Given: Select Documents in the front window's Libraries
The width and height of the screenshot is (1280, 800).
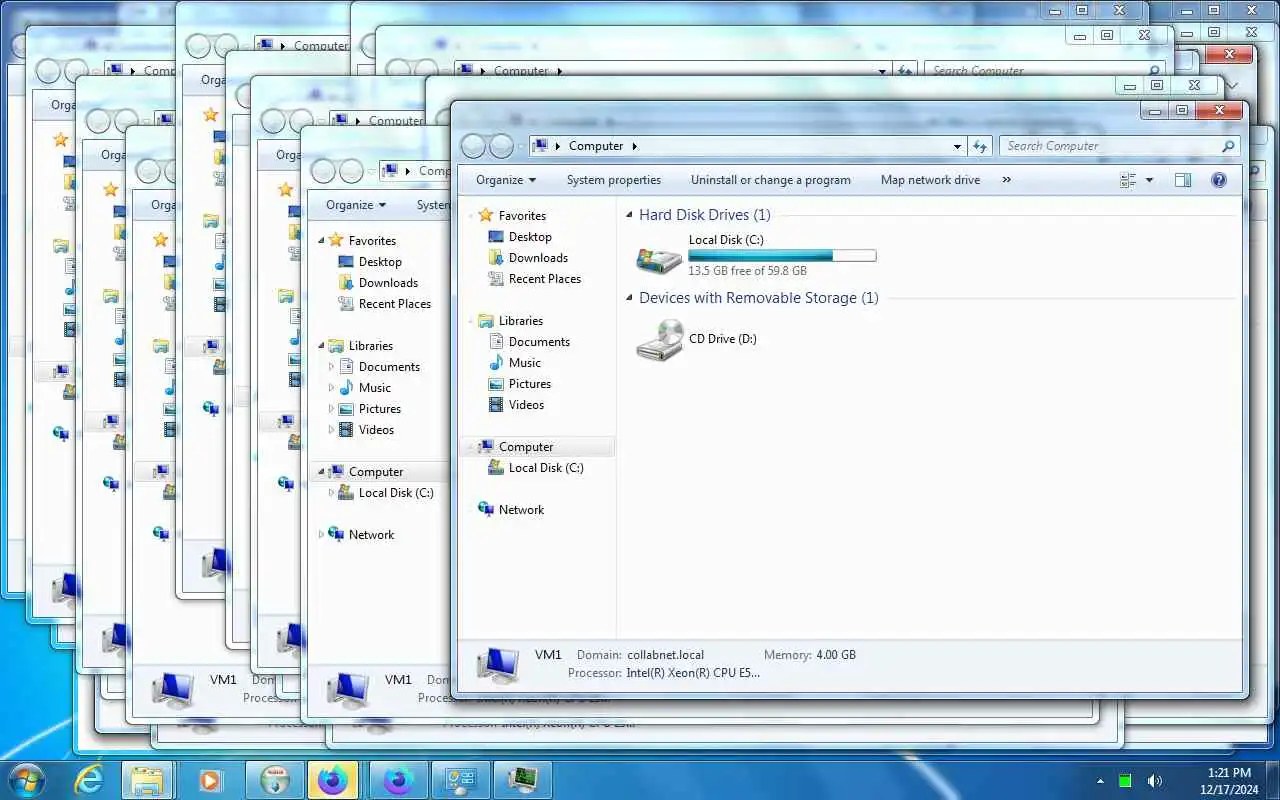Looking at the screenshot, I should click(539, 342).
